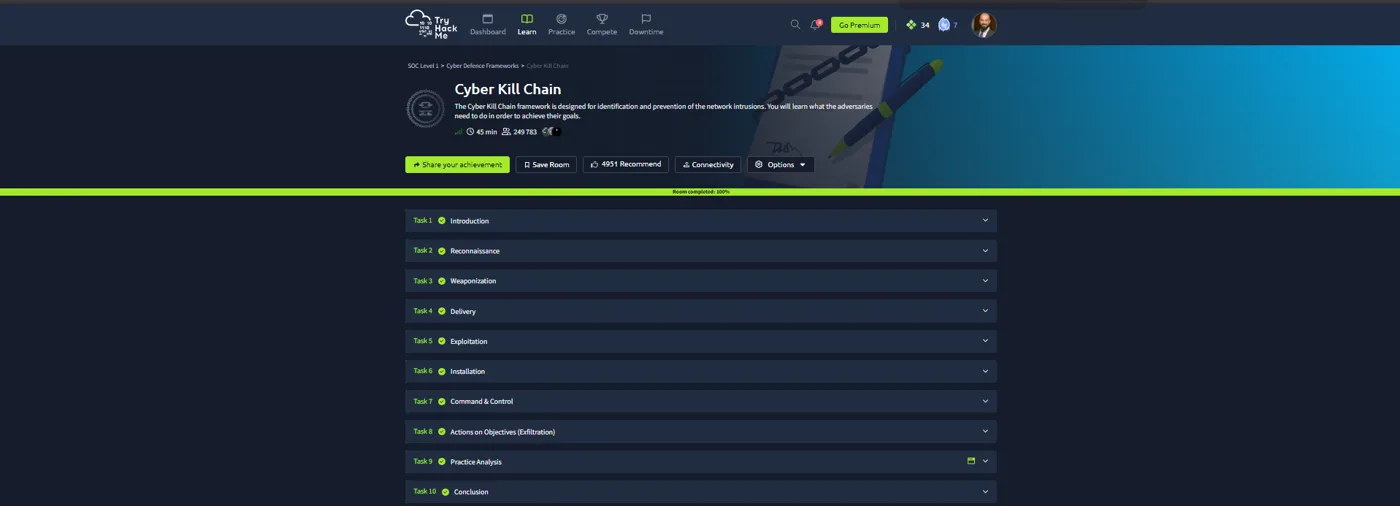This screenshot has height=506, width=1400.
Task: Click the difficulty bars icon
Action: [459, 132]
